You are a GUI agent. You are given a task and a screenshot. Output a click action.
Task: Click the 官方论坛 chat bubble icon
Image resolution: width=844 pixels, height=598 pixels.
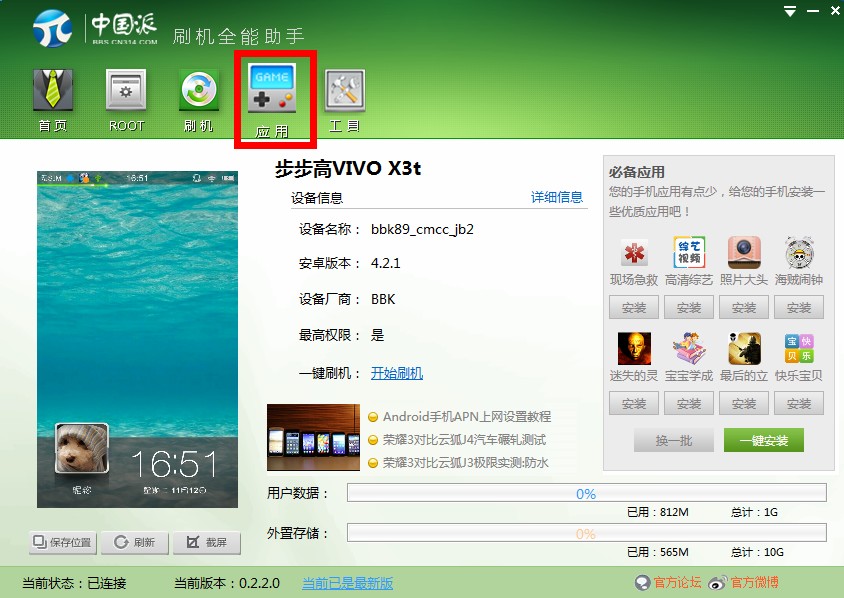(x=643, y=582)
